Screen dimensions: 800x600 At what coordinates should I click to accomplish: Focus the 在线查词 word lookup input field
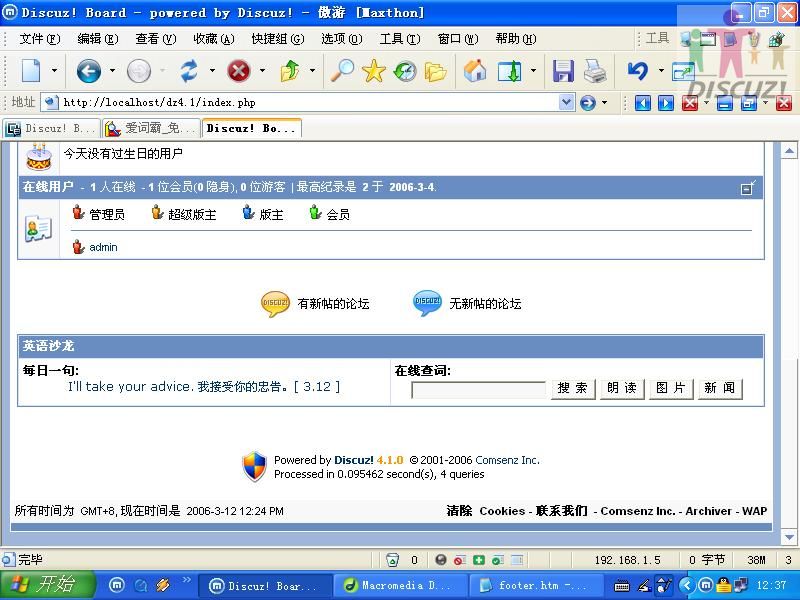tap(479, 390)
